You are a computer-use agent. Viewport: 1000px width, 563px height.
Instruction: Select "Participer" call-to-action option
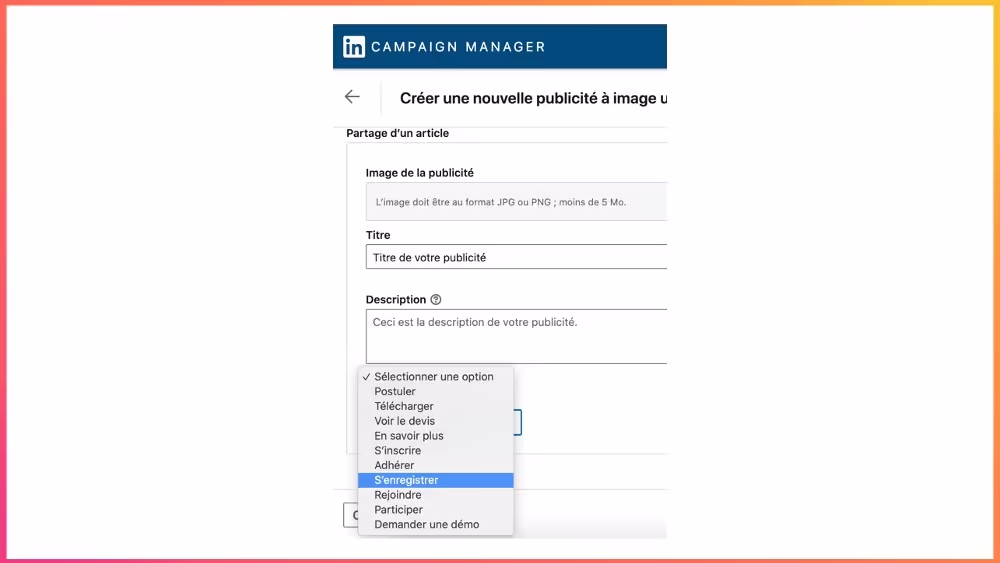tap(436, 509)
